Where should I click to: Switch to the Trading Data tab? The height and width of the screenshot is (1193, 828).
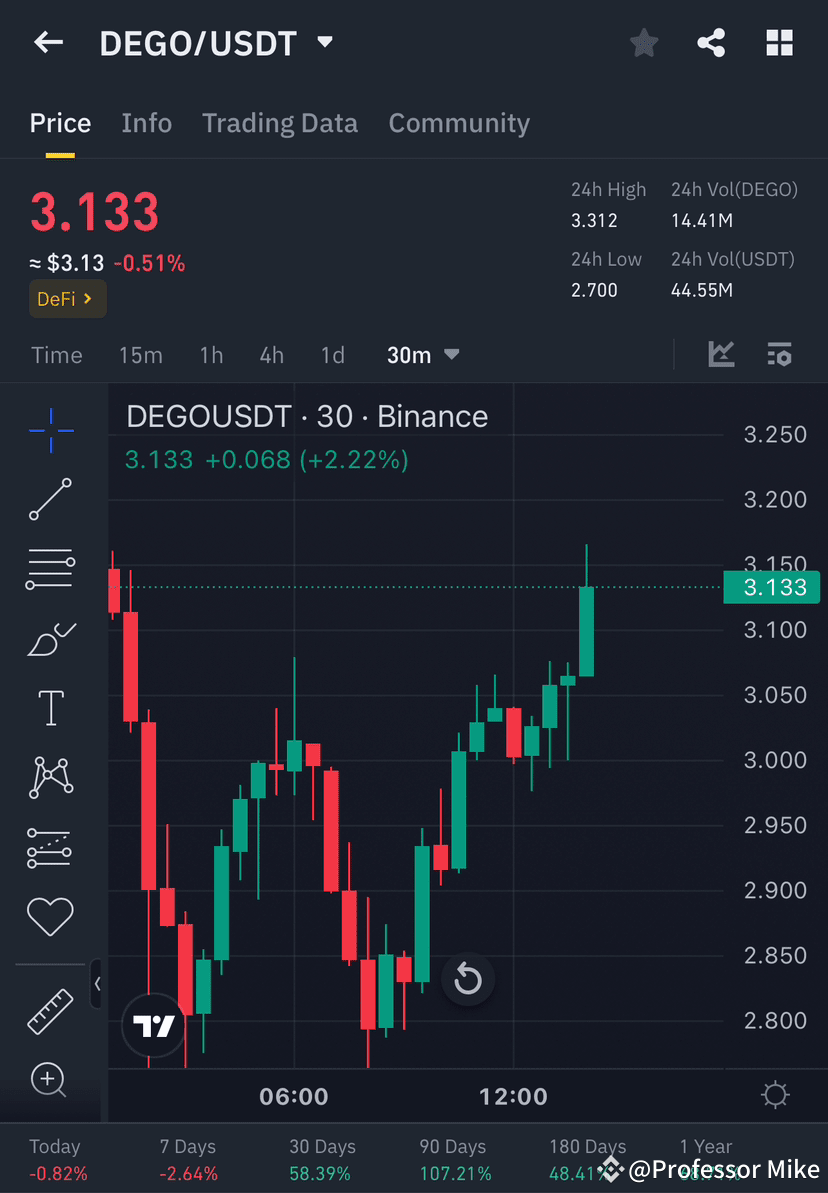pyautogui.click(x=280, y=123)
